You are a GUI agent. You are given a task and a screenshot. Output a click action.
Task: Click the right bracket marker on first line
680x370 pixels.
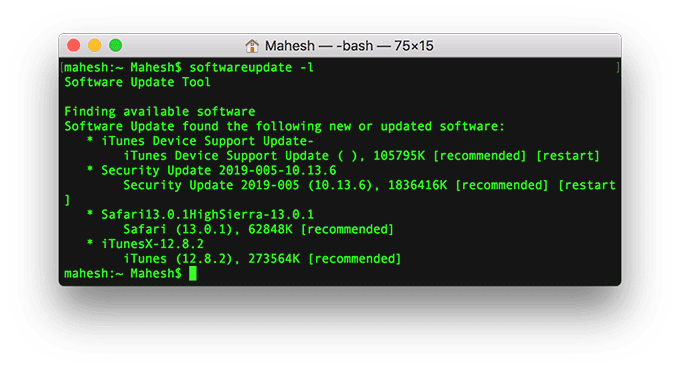click(x=618, y=68)
